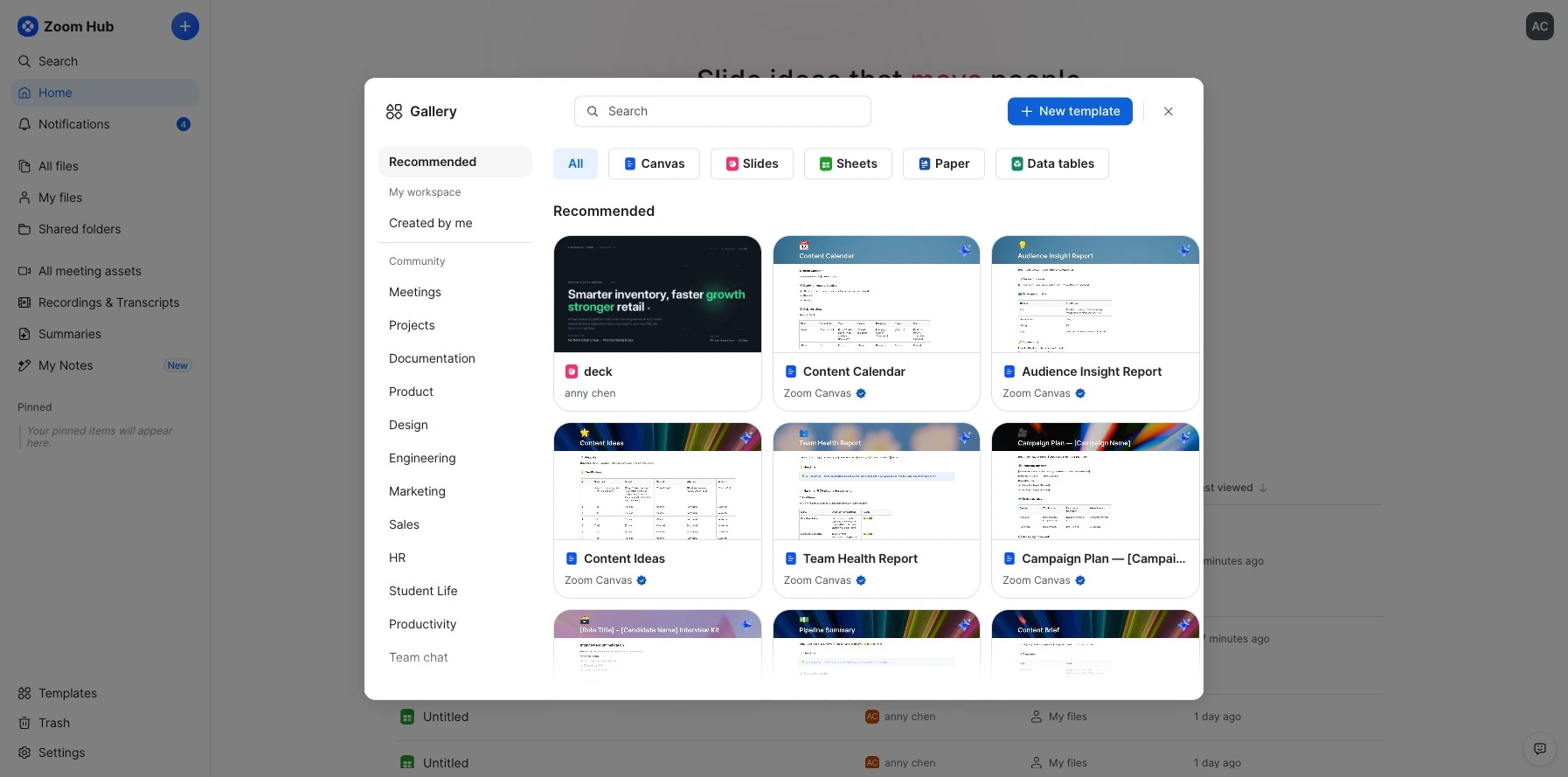Viewport: 1568px width, 777px height.
Task: Open the Content Ideas template thumbnail
Action: click(x=657, y=482)
